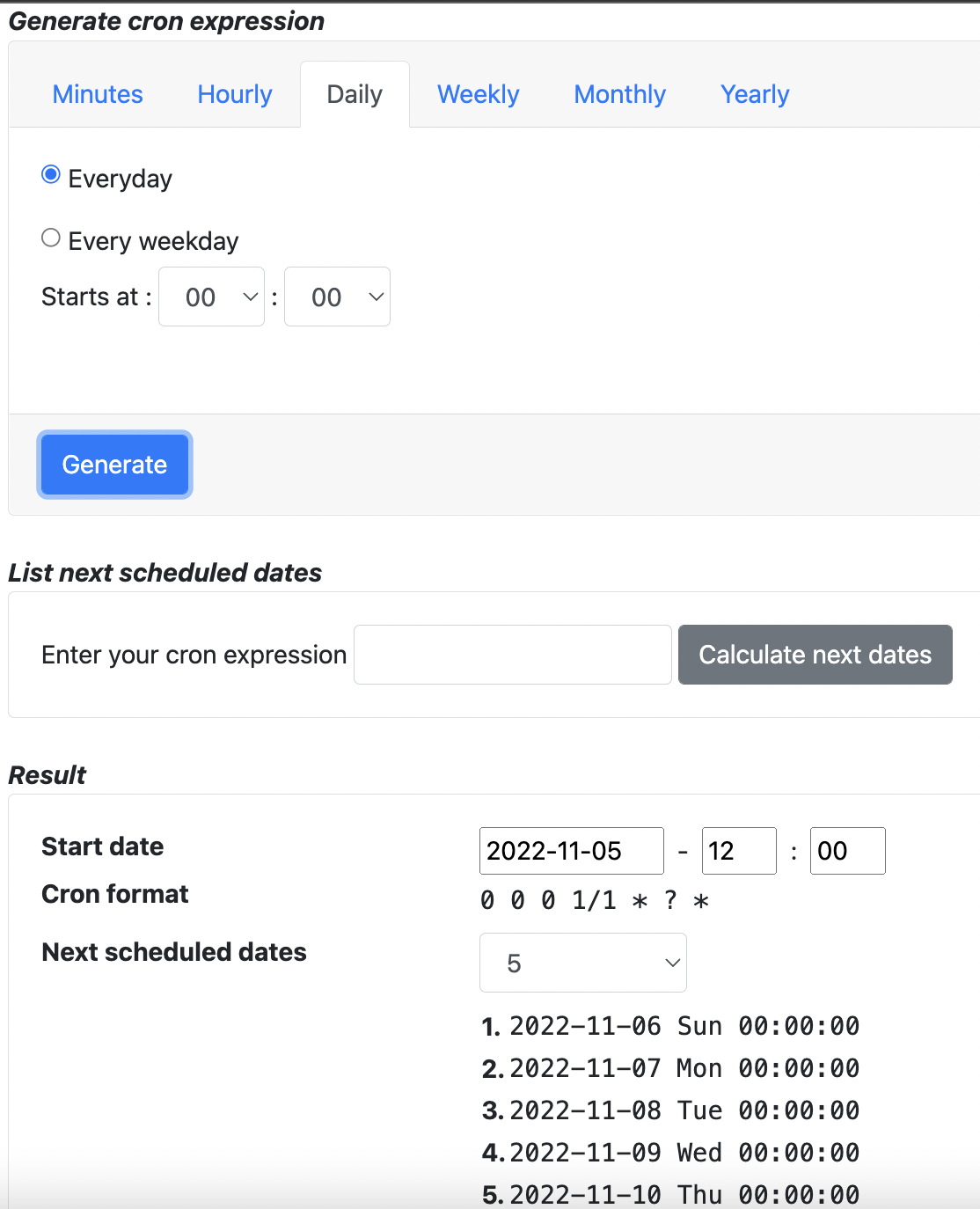Click the start minute field showing 00
This screenshot has width=980, height=1209.
[848, 851]
